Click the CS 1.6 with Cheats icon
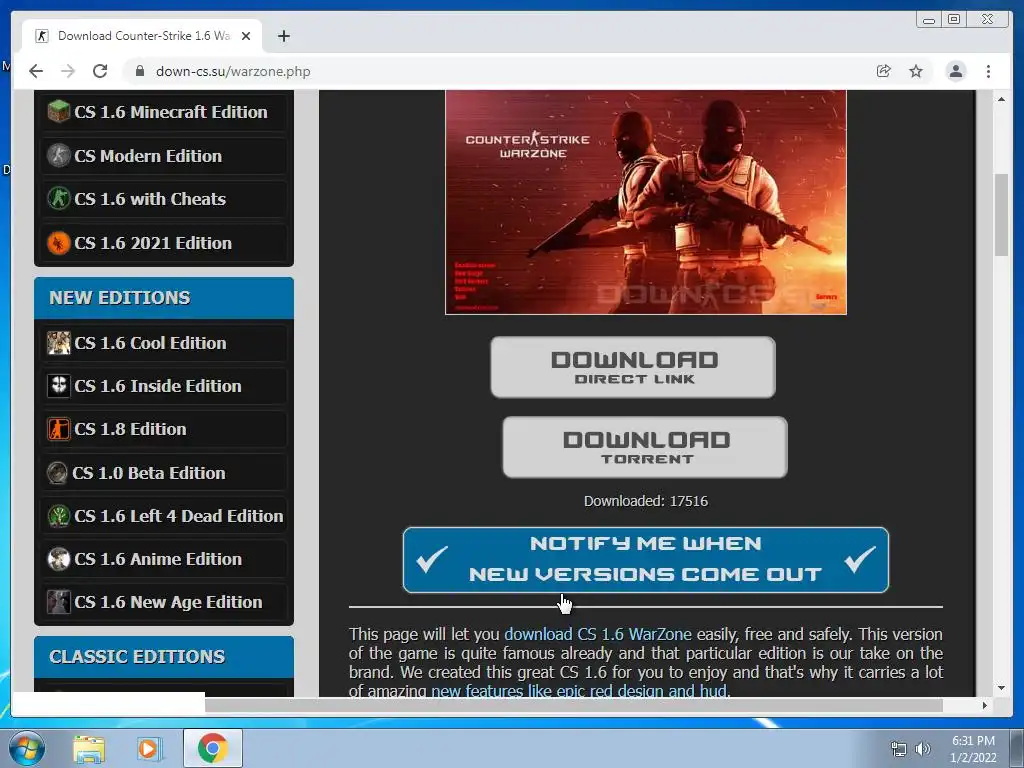1024x768 pixels. click(x=59, y=199)
